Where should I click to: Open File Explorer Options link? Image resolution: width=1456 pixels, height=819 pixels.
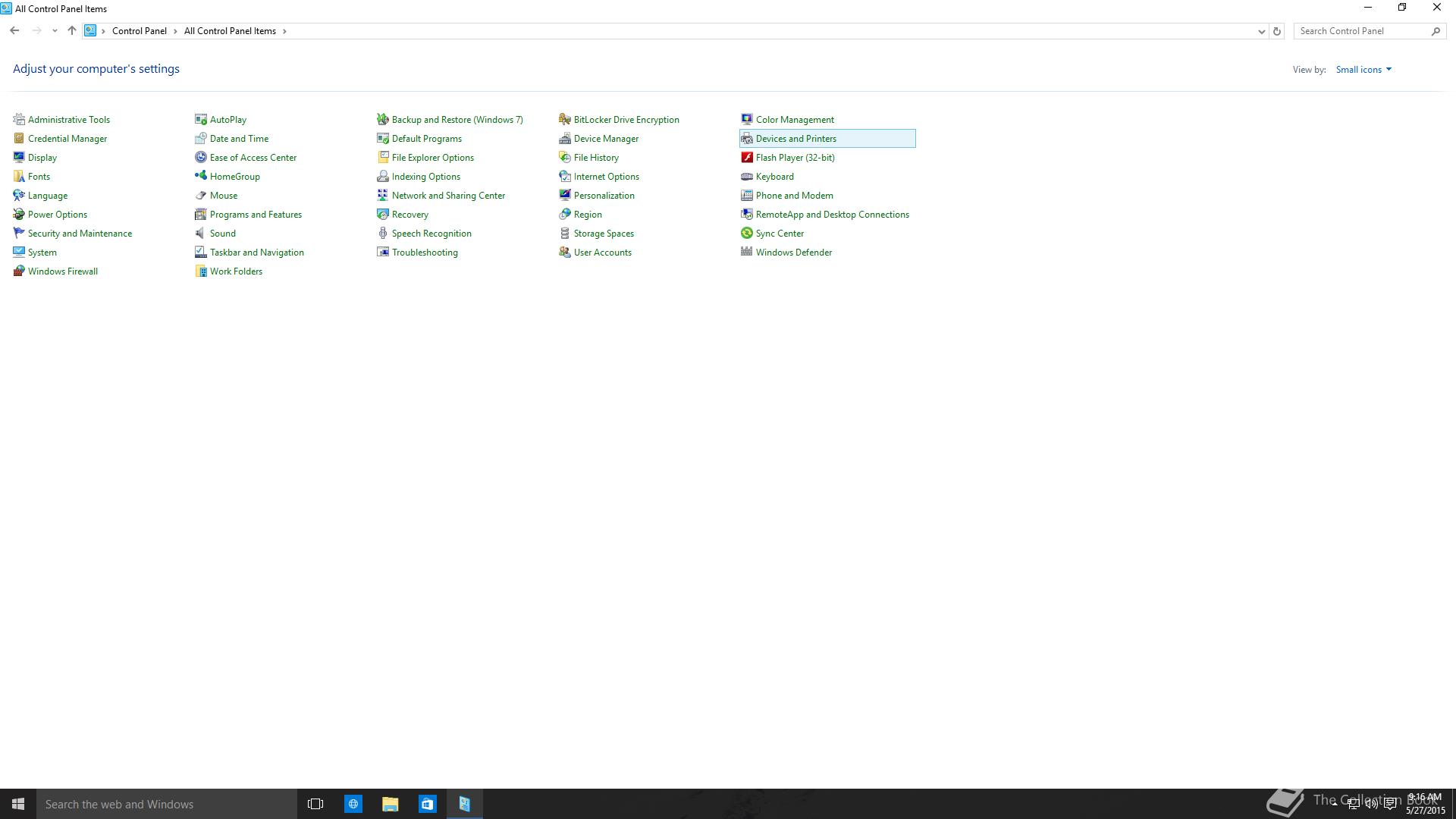click(x=433, y=158)
